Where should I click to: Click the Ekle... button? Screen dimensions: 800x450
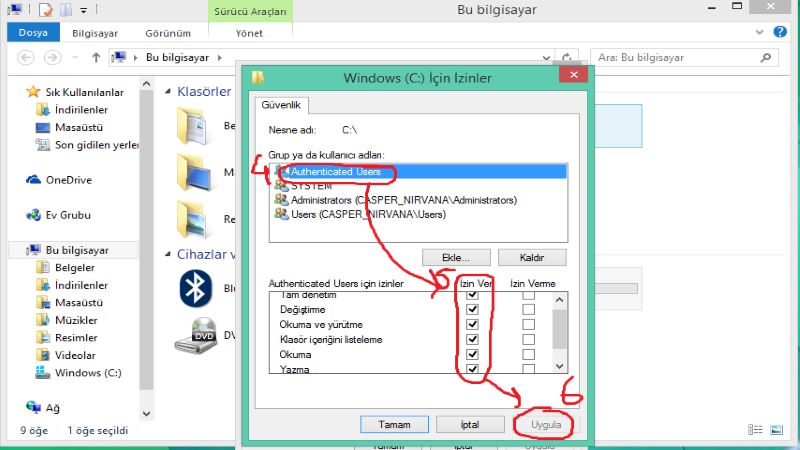coord(456,258)
